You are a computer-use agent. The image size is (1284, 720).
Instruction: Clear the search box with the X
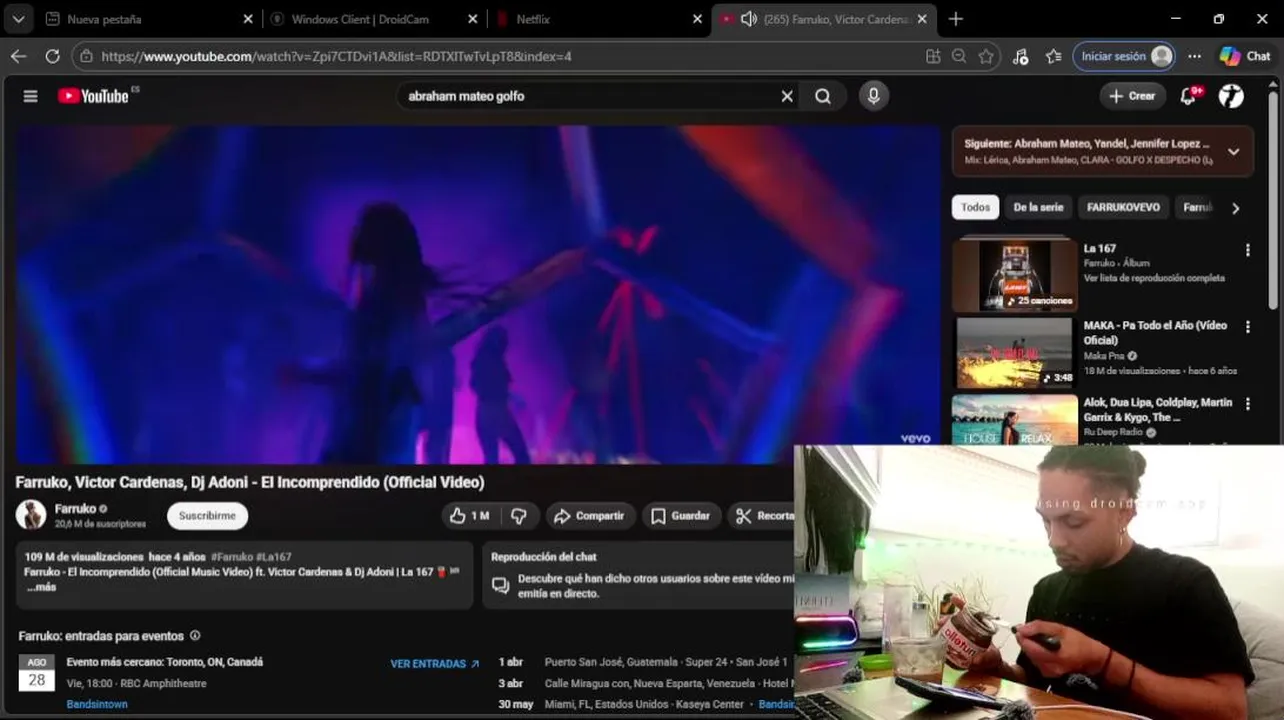point(787,96)
